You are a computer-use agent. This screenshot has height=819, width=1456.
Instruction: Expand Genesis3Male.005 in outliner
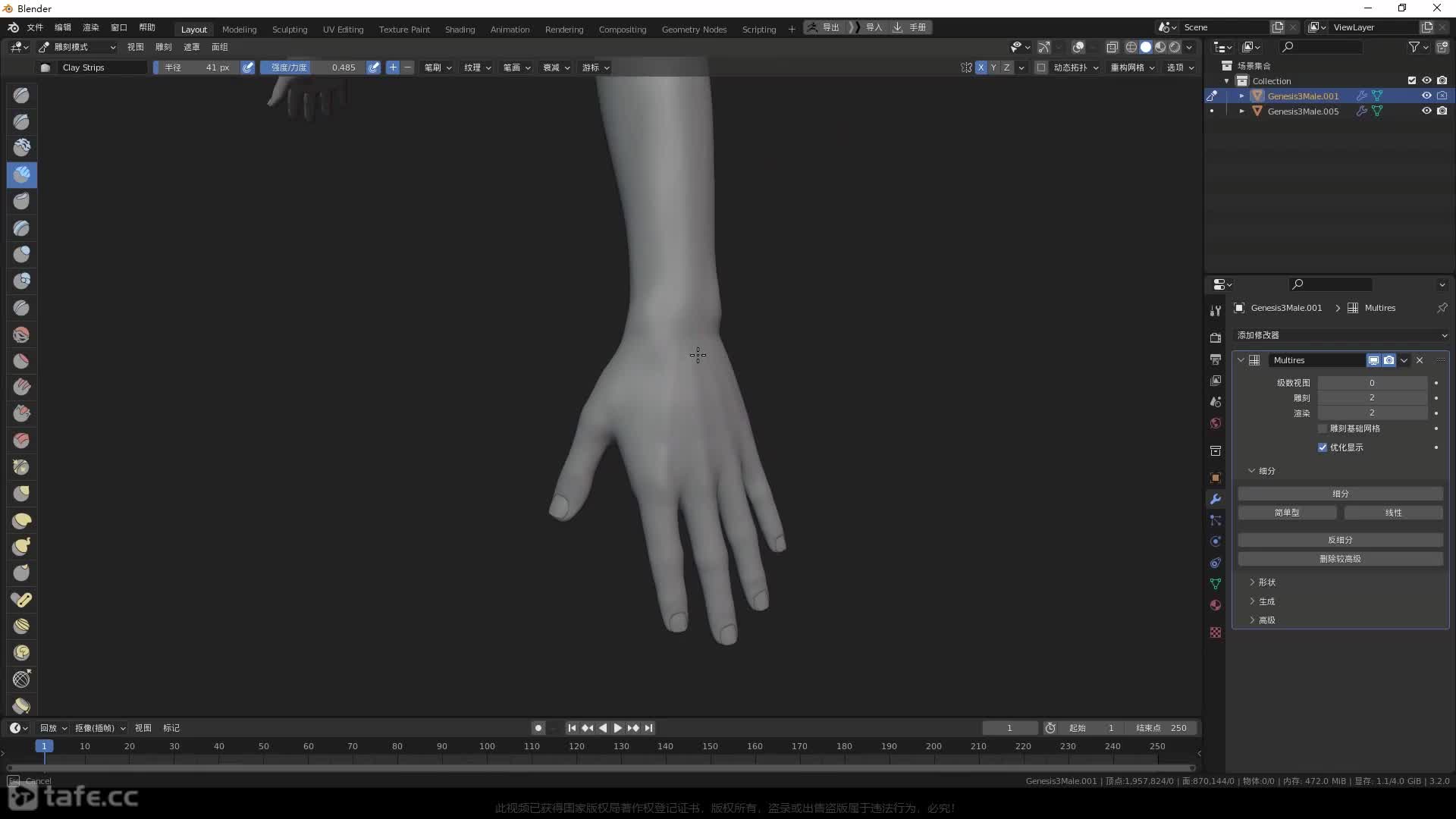coord(1241,111)
